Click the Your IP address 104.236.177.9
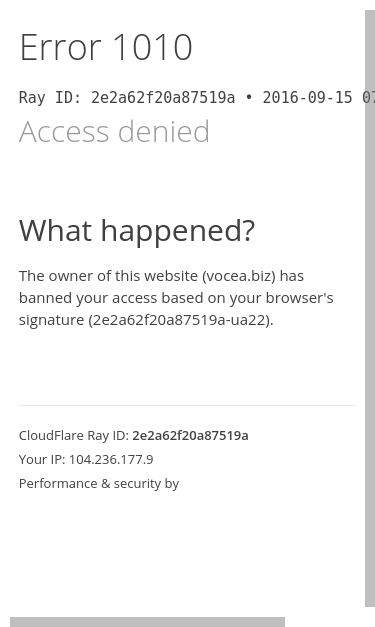Image resolution: width=375 pixels, height=627 pixels. click(x=111, y=459)
